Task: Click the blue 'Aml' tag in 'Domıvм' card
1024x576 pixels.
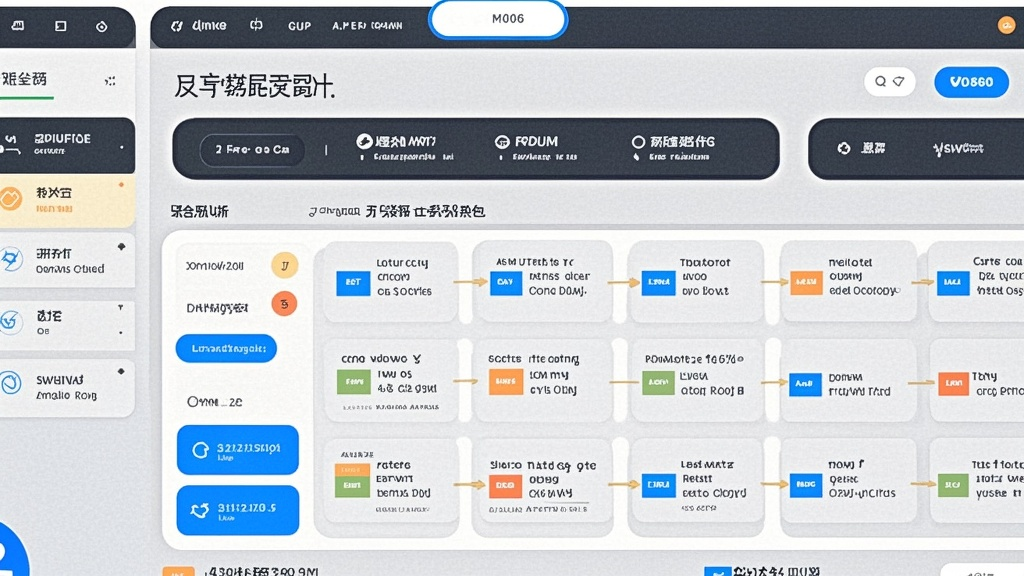Action: (x=805, y=384)
